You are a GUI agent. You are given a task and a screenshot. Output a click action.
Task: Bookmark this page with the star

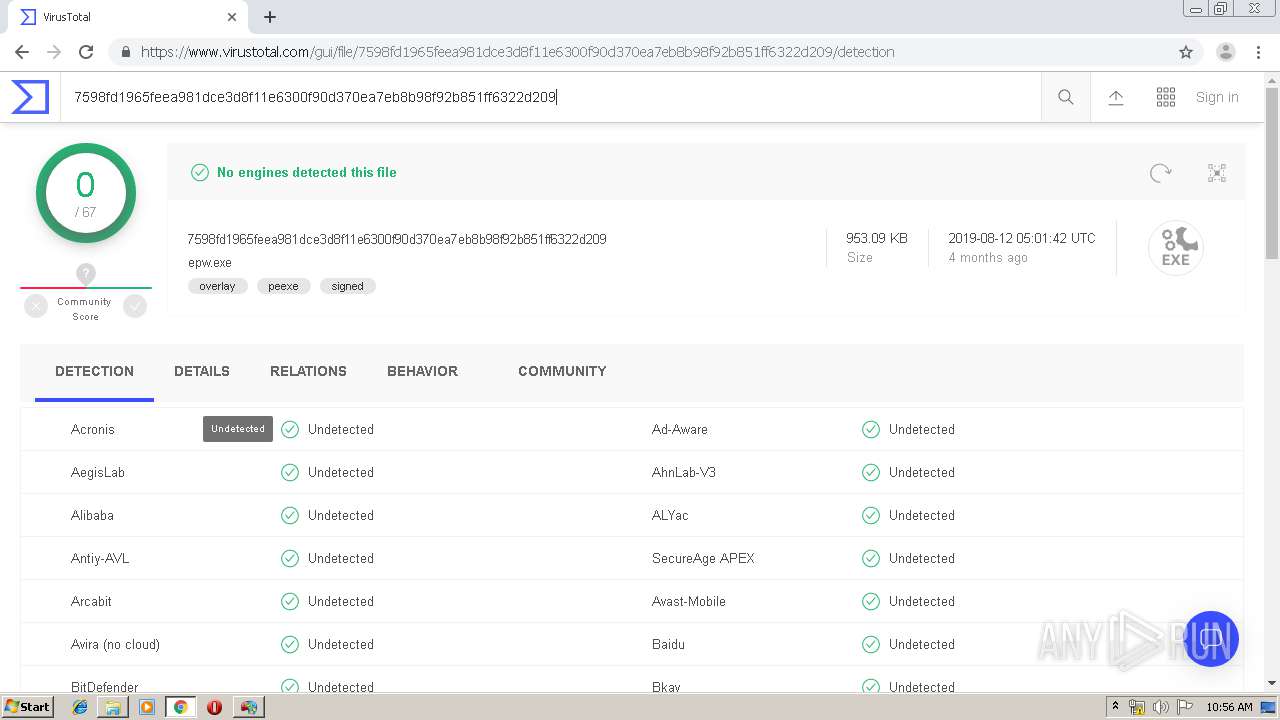click(x=1186, y=52)
